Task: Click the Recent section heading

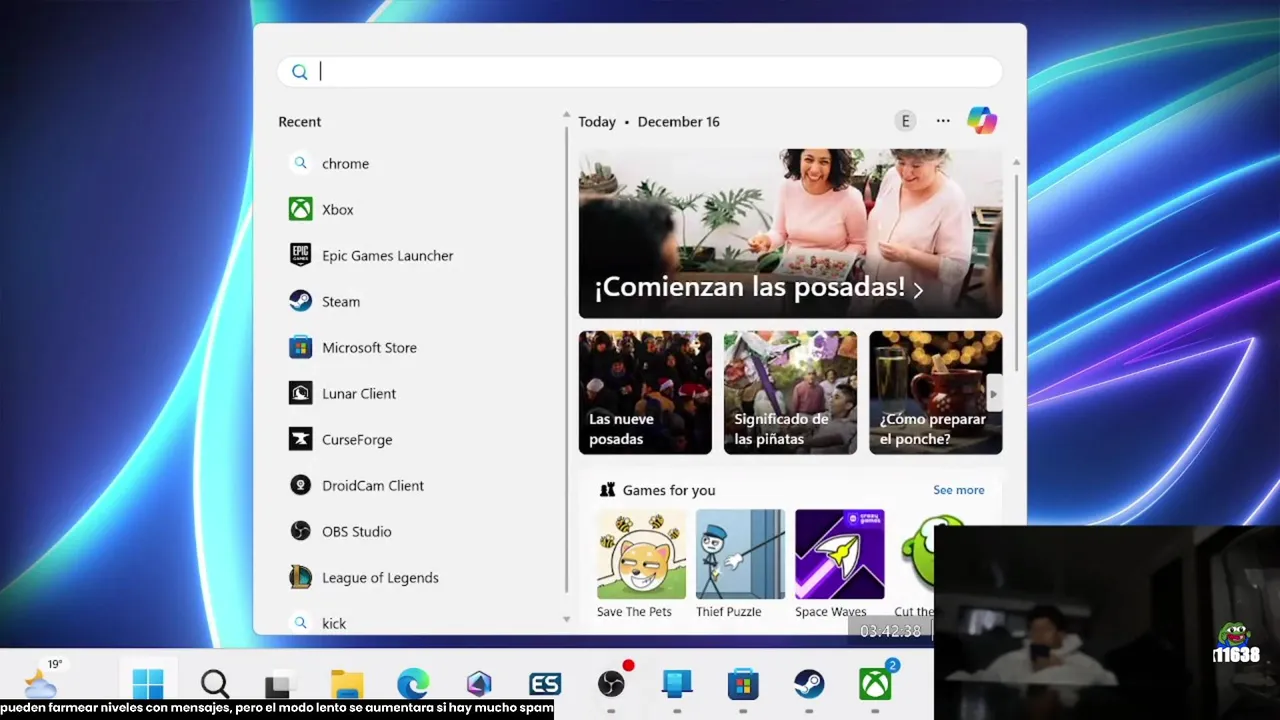Action: [300, 122]
